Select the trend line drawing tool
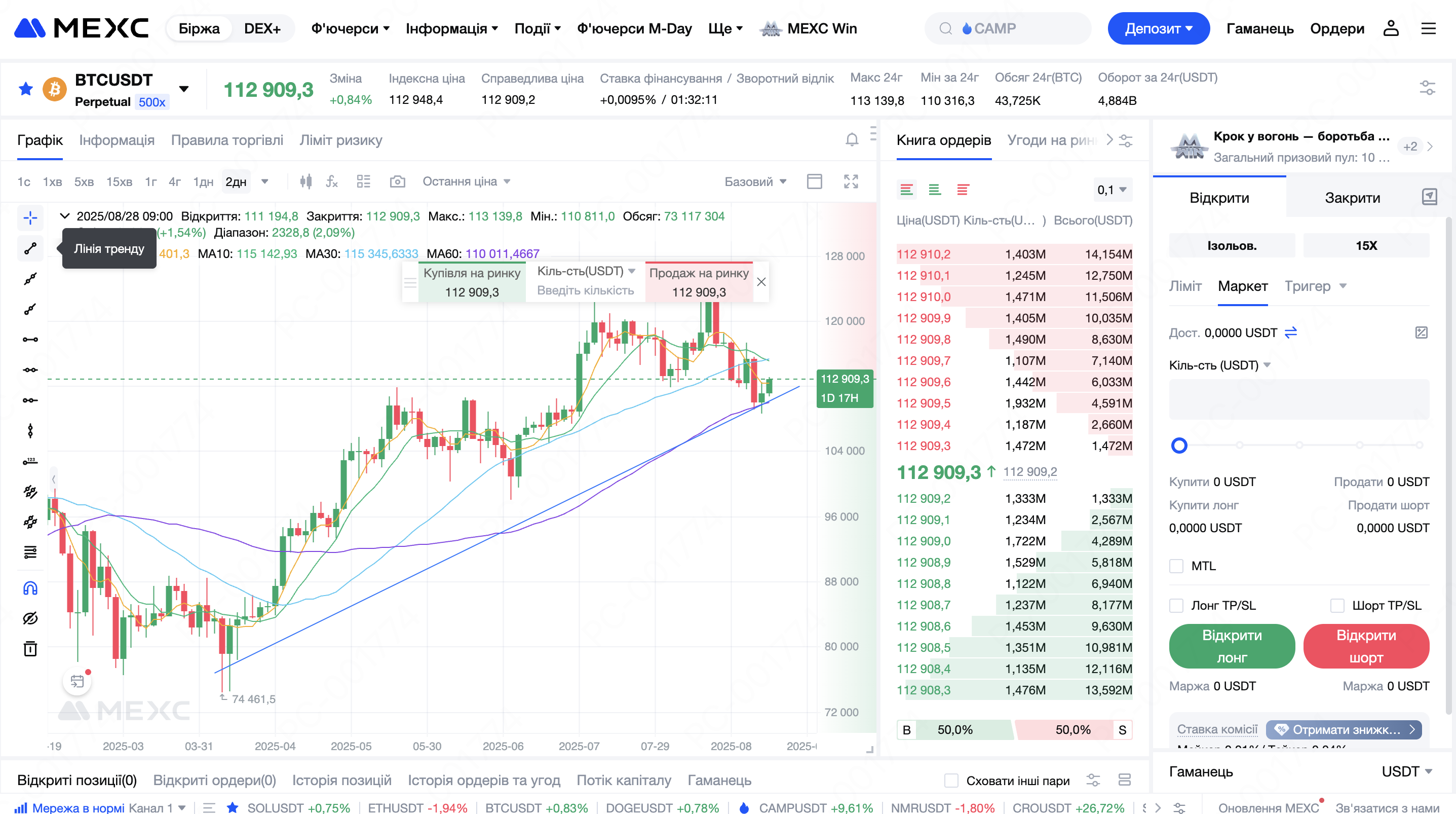Screen dimensions: 1456x814 [x=30, y=248]
